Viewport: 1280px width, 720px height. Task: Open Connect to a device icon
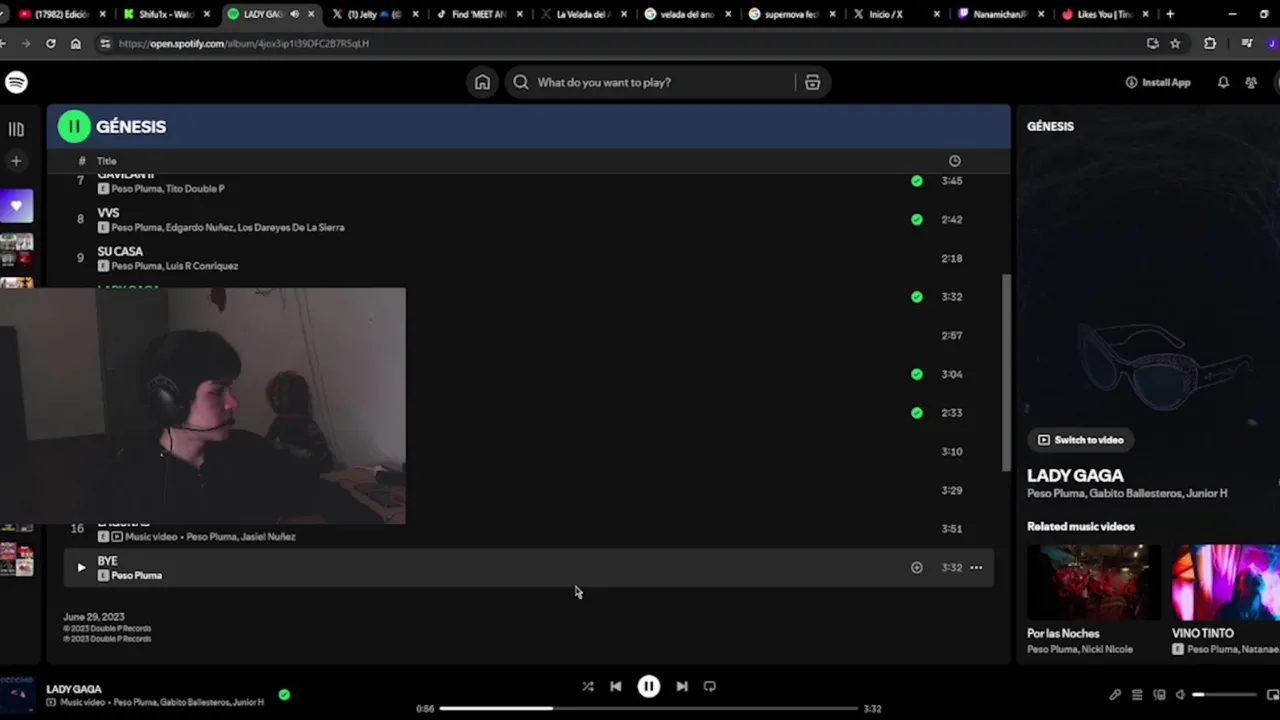(1159, 694)
